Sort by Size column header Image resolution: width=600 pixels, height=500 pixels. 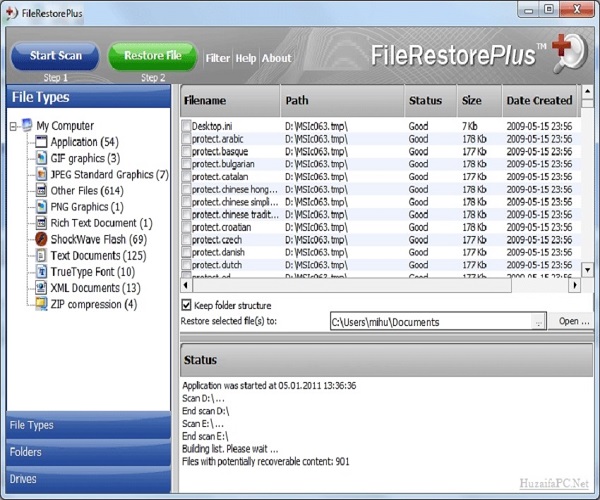(x=479, y=101)
